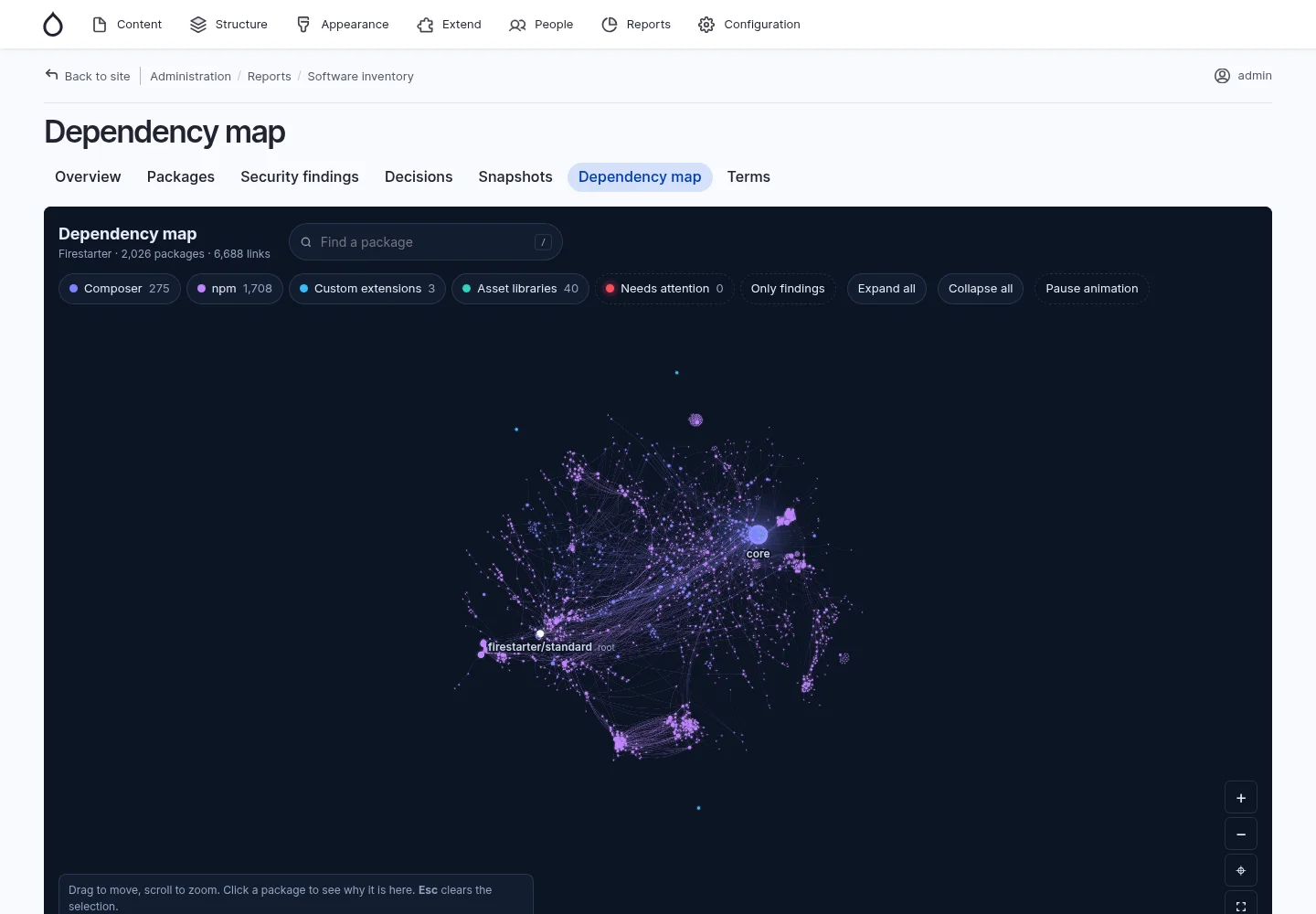1316x914 pixels.
Task: Open the People menu
Action: coord(541,25)
